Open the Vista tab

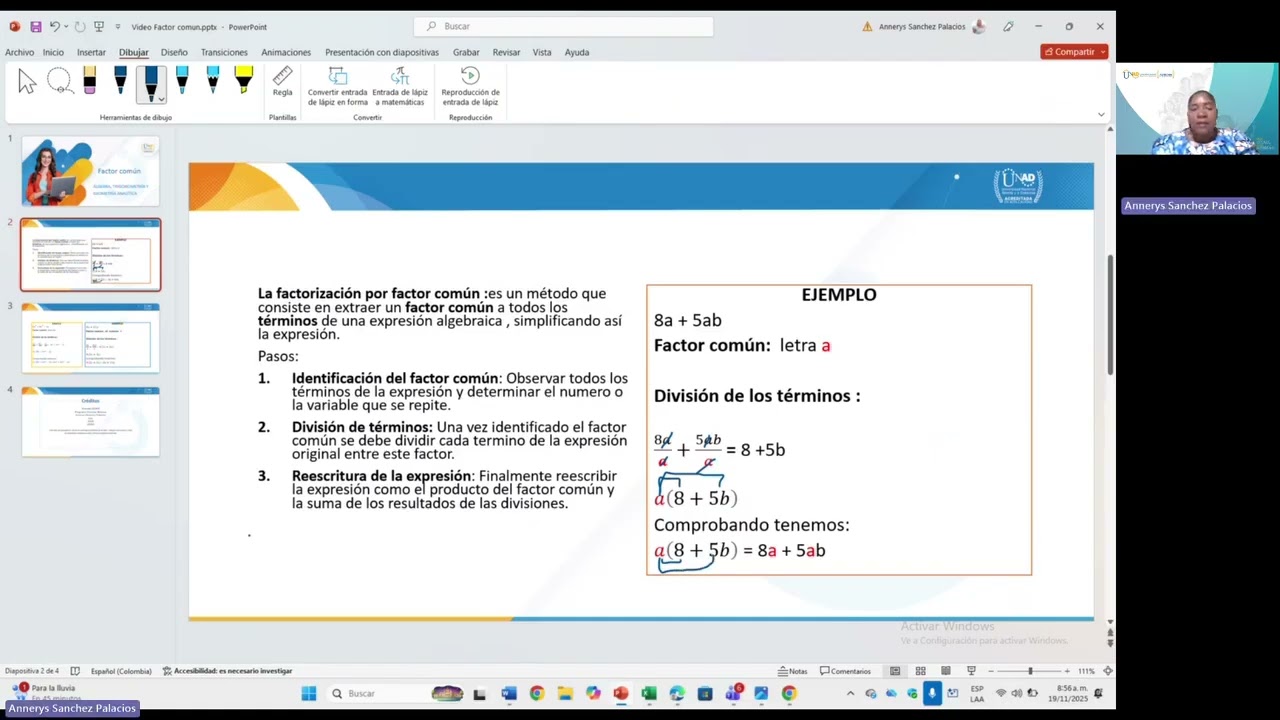542,52
